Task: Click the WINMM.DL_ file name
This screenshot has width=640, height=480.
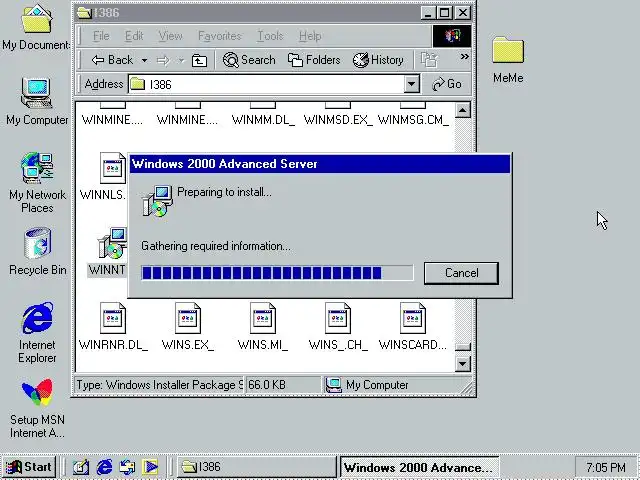Action: [263, 120]
